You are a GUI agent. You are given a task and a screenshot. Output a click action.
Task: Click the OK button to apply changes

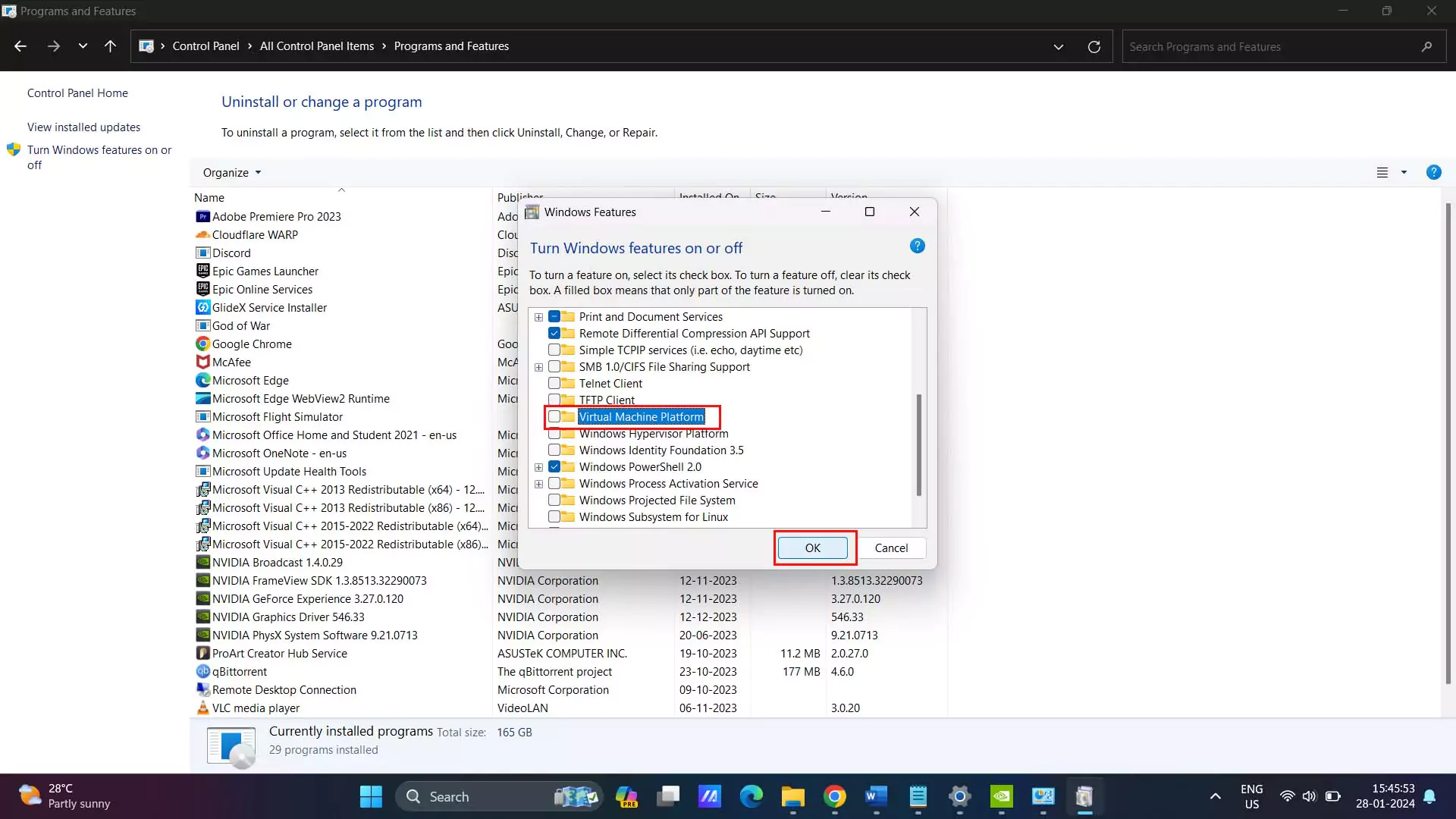click(813, 547)
